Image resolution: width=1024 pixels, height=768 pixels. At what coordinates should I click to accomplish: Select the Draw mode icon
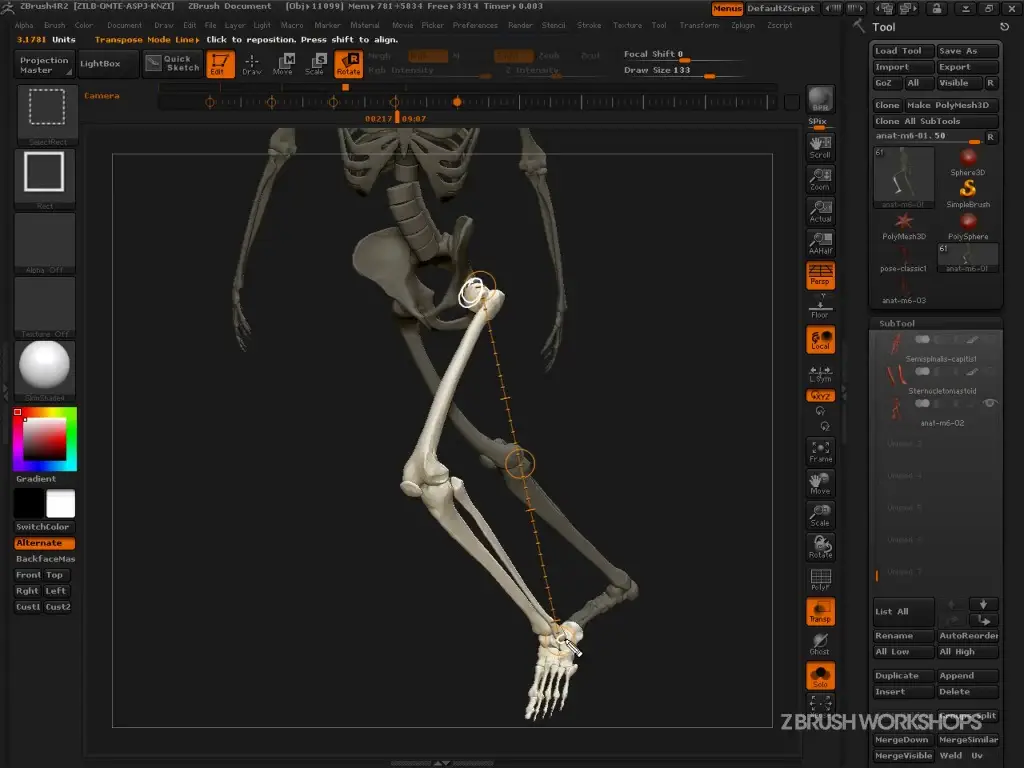pyautogui.click(x=252, y=65)
